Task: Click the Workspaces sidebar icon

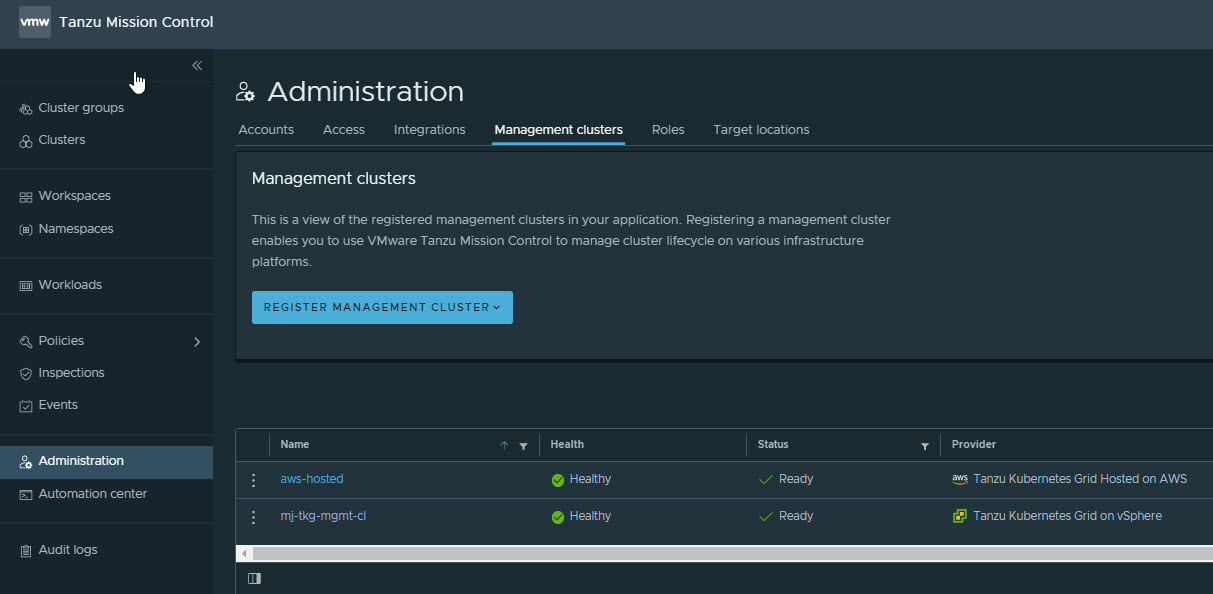Action: [x=27, y=197]
